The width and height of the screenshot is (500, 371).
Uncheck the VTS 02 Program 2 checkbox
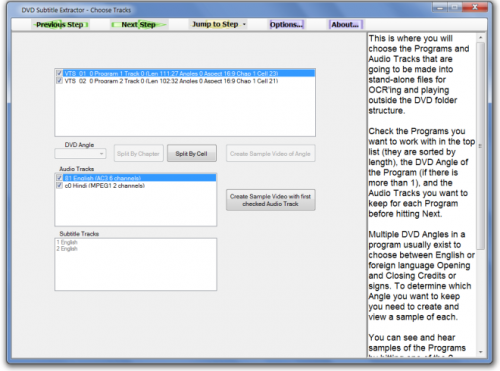pos(59,81)
